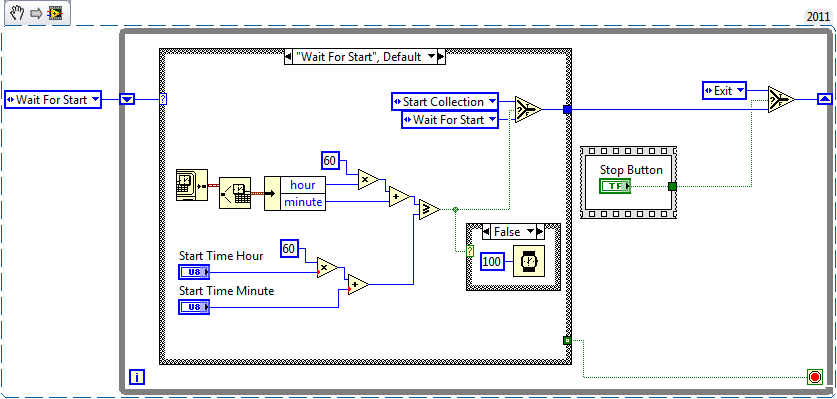Image resolution: width=837 pixels, height=399 pixels.
Task: Go to next case of the False structure
Action: click(x=540, y=232)
